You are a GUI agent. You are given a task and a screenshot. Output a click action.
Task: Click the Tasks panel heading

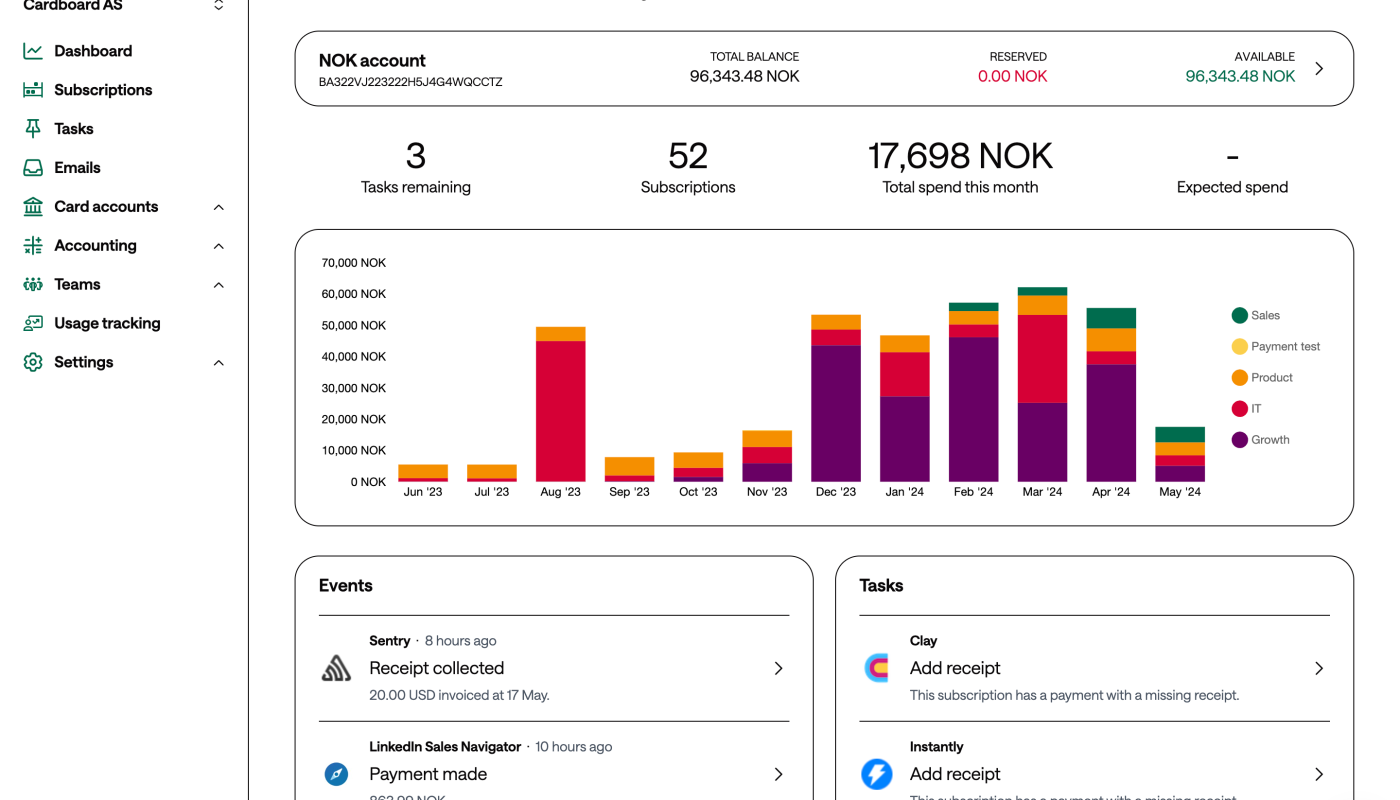(881, 586)
